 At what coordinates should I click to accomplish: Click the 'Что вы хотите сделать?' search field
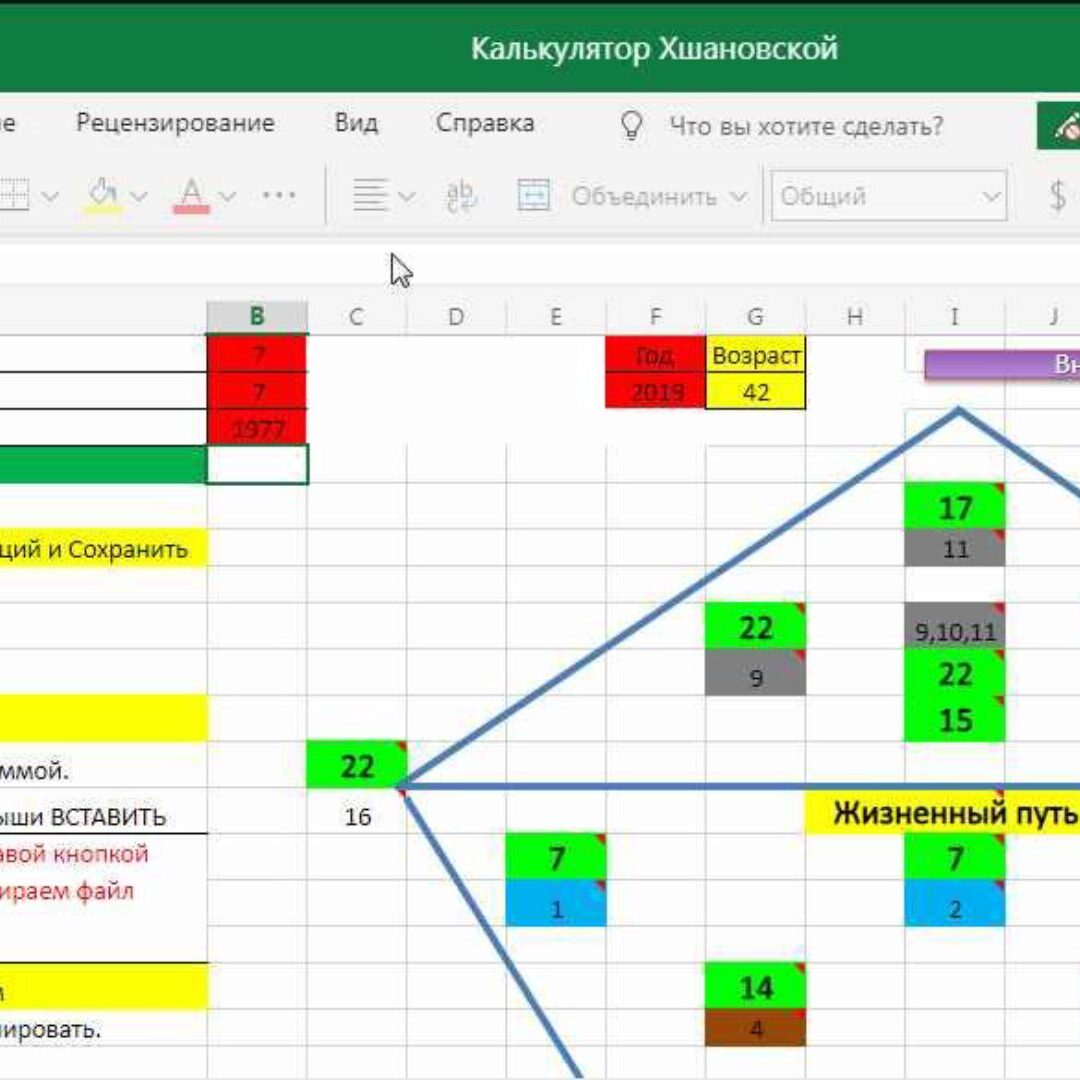(x=806, y=126)
